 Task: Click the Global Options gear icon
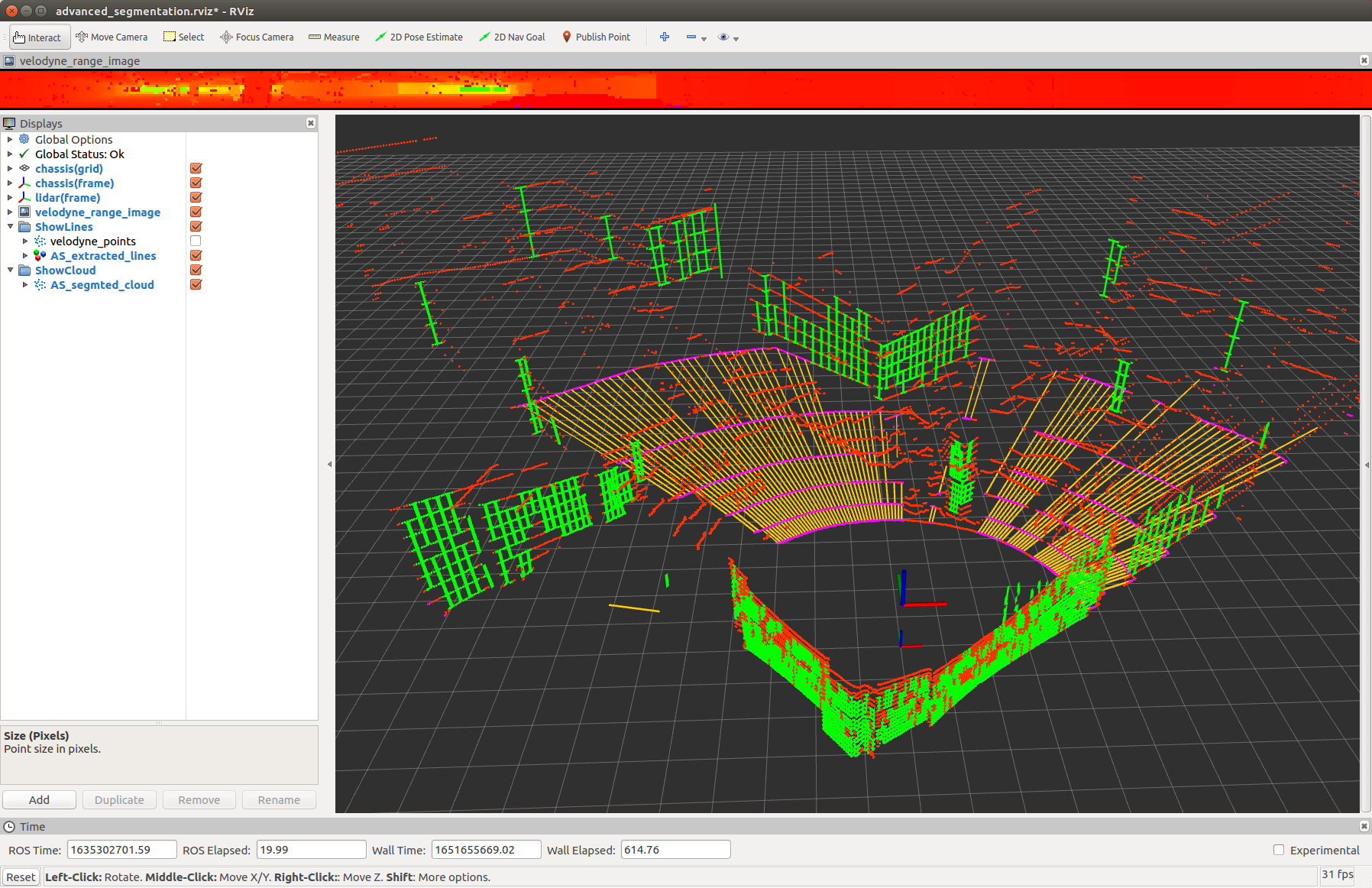pyautogui.click(x=24, y=139)
